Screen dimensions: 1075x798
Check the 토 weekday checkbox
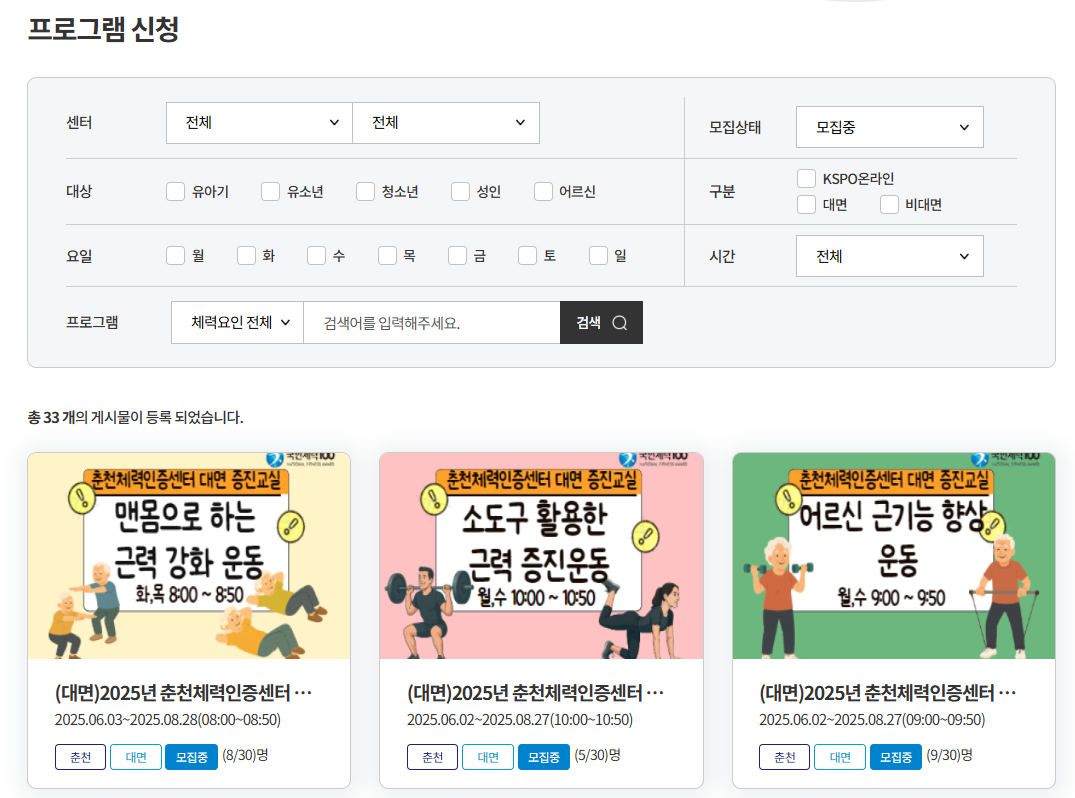[x=527, y=256]
